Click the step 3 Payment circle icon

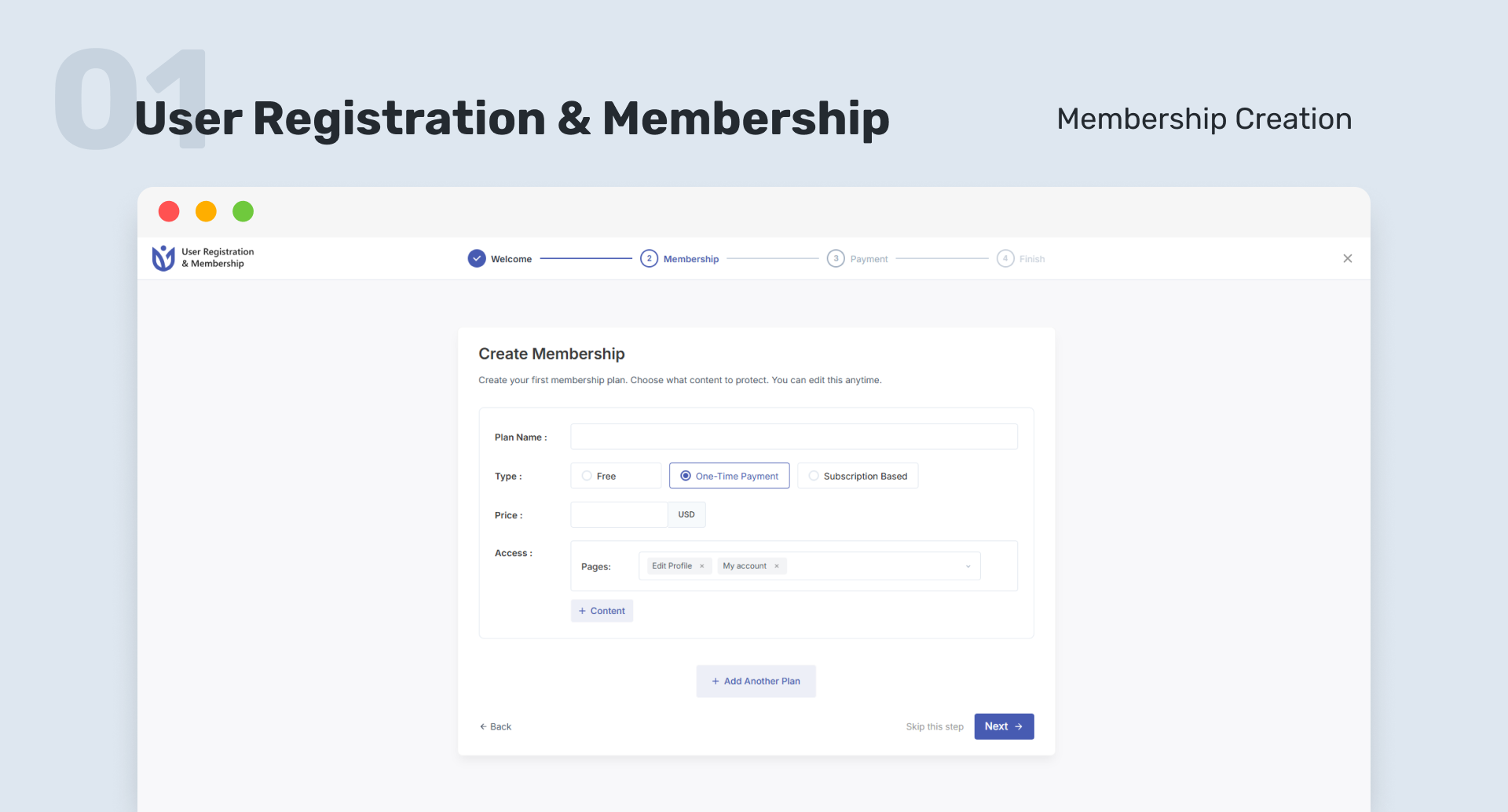836,258
